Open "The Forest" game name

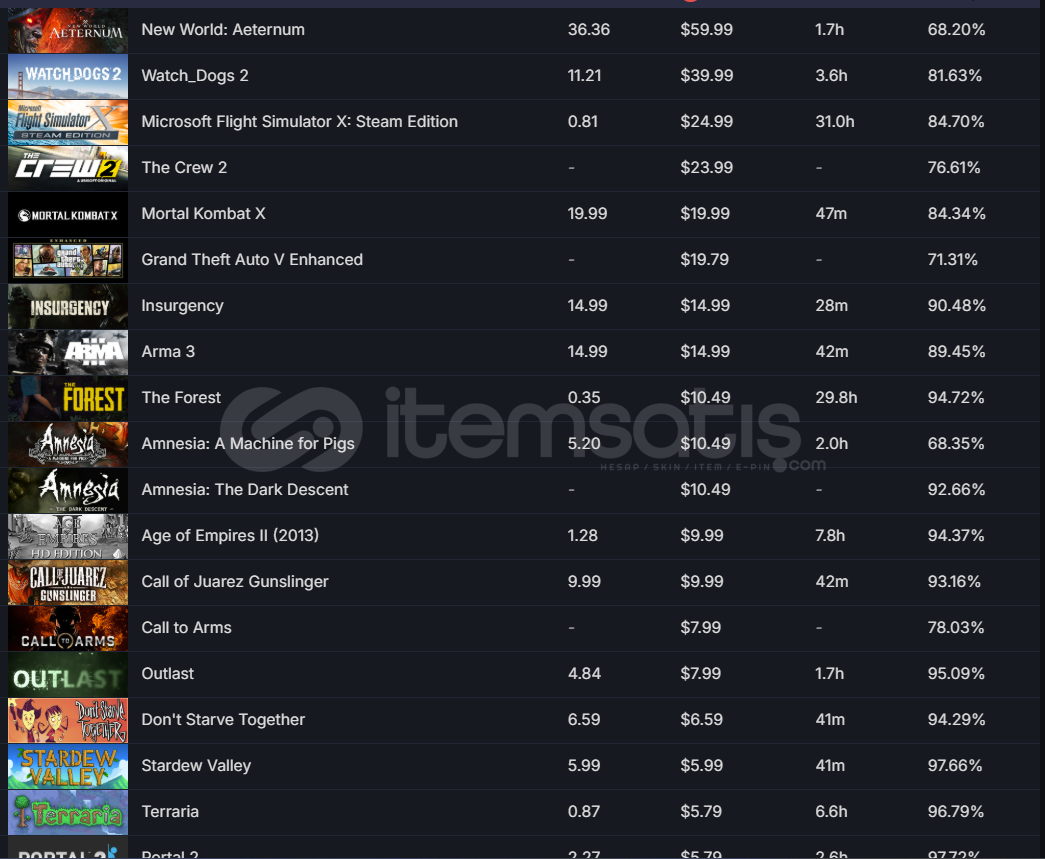(x=181, y=397)
